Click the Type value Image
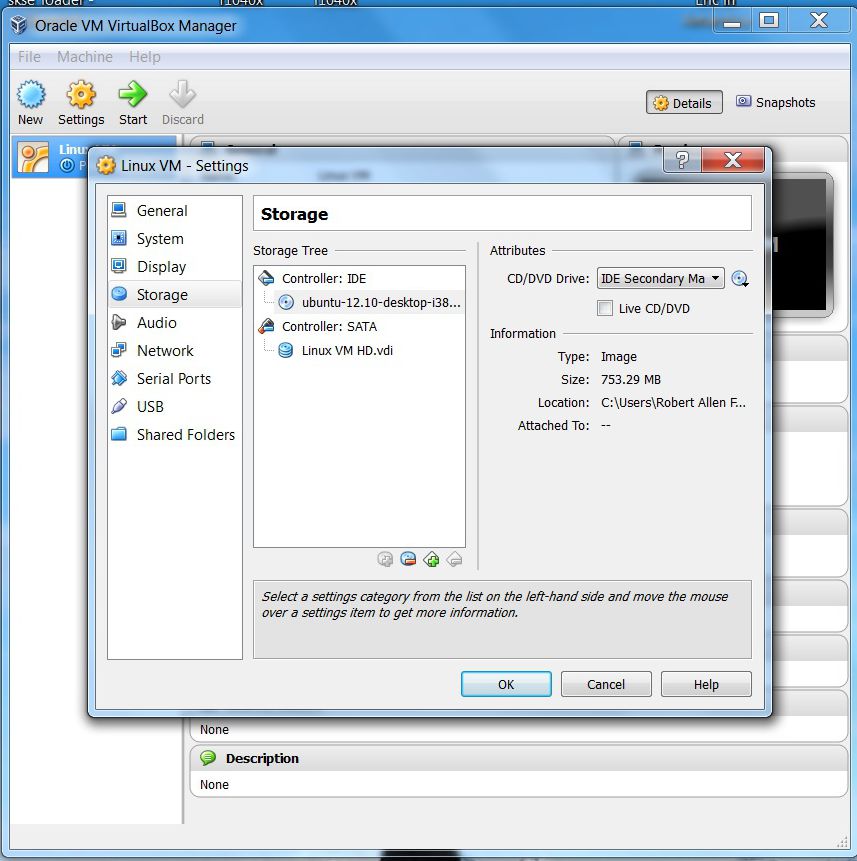Viewport: 857px width, 861px height. point(619,357)
